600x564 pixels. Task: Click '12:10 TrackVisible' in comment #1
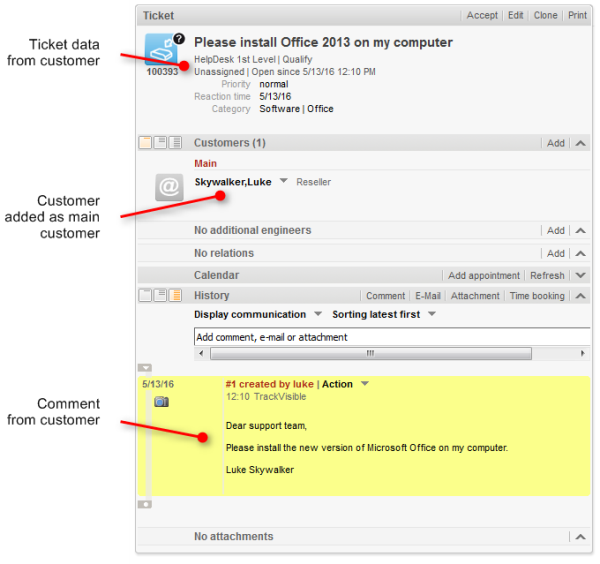point(266,396)
